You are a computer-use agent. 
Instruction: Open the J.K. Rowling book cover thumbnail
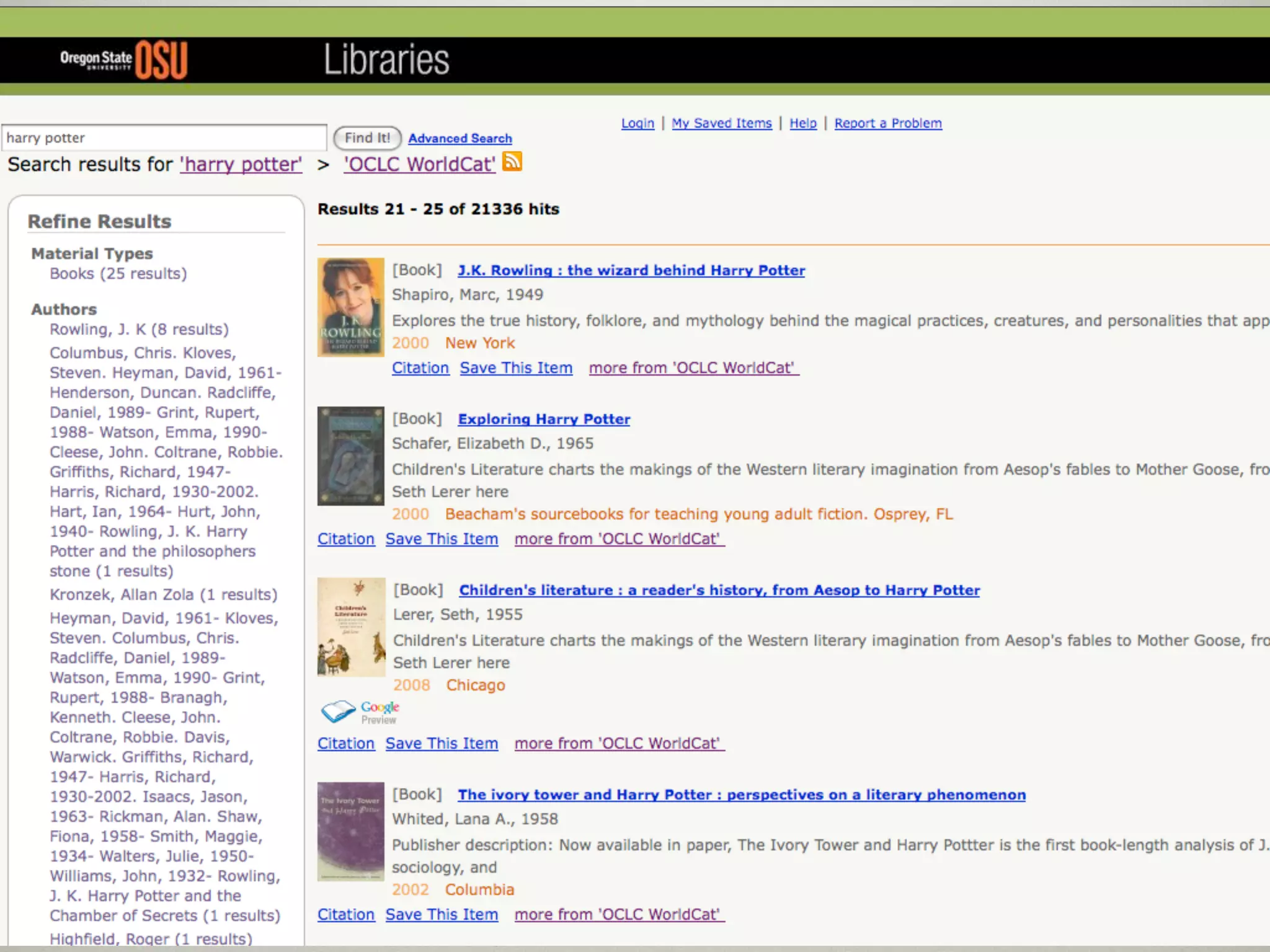click(350, 307)
